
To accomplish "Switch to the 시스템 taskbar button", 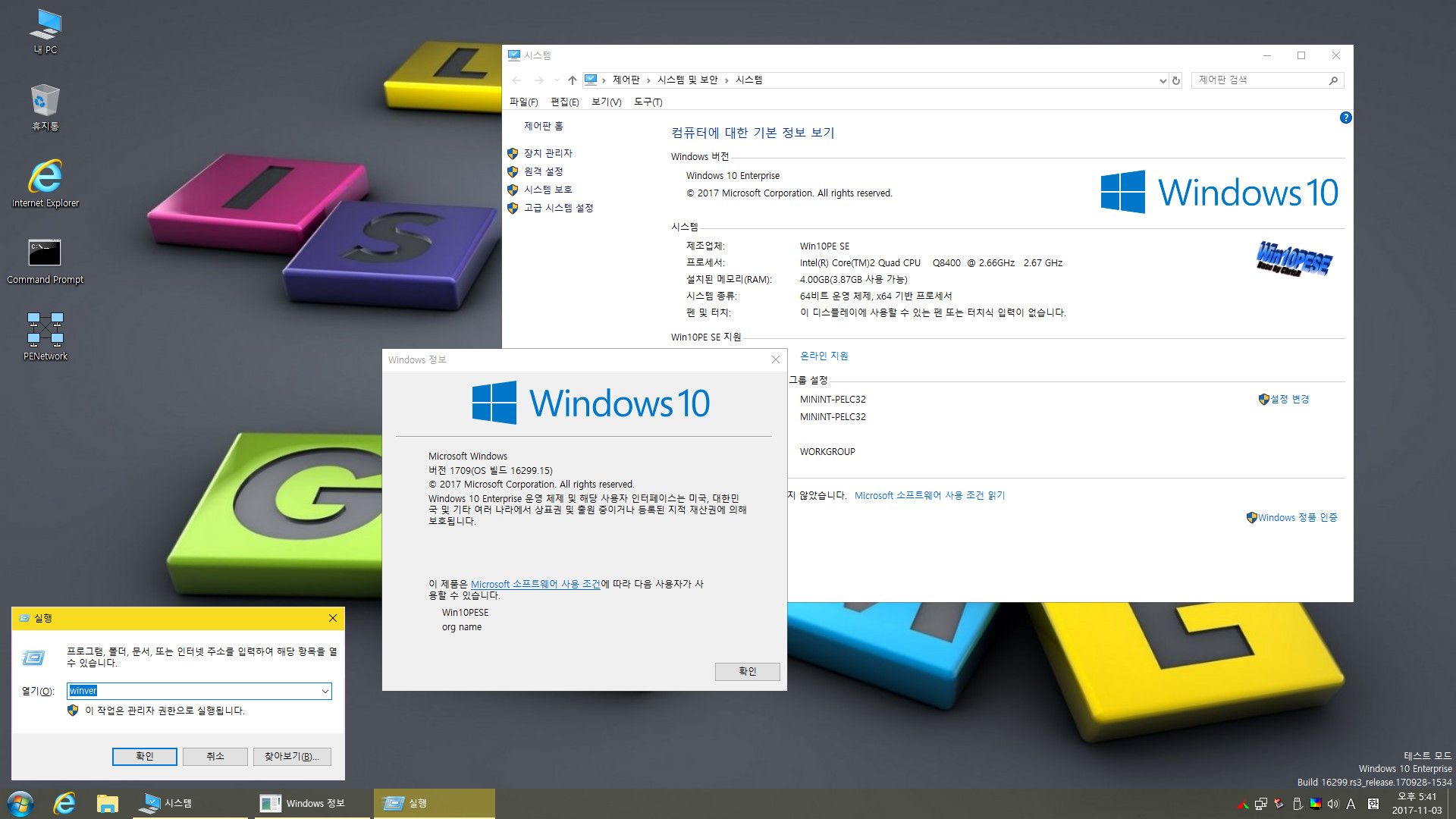I will pyautogui.click(x=190, y=803).
